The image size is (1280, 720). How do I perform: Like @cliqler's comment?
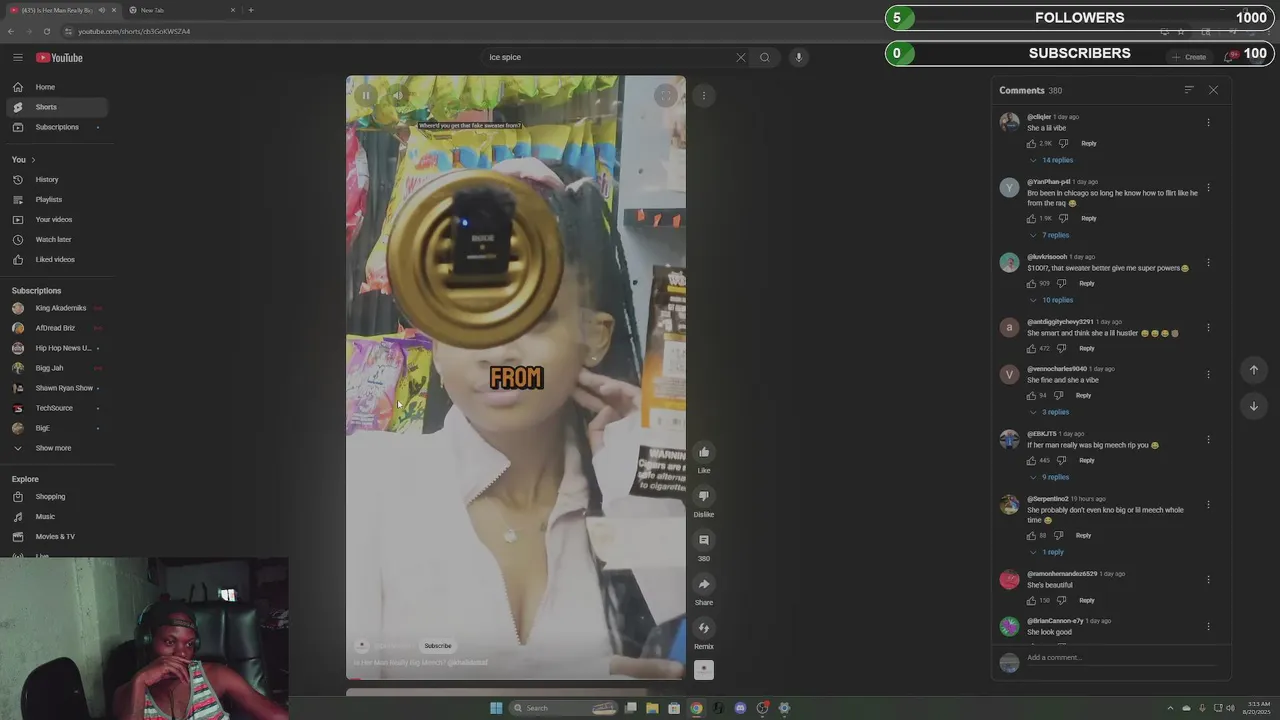click(x=1031, y=143)
